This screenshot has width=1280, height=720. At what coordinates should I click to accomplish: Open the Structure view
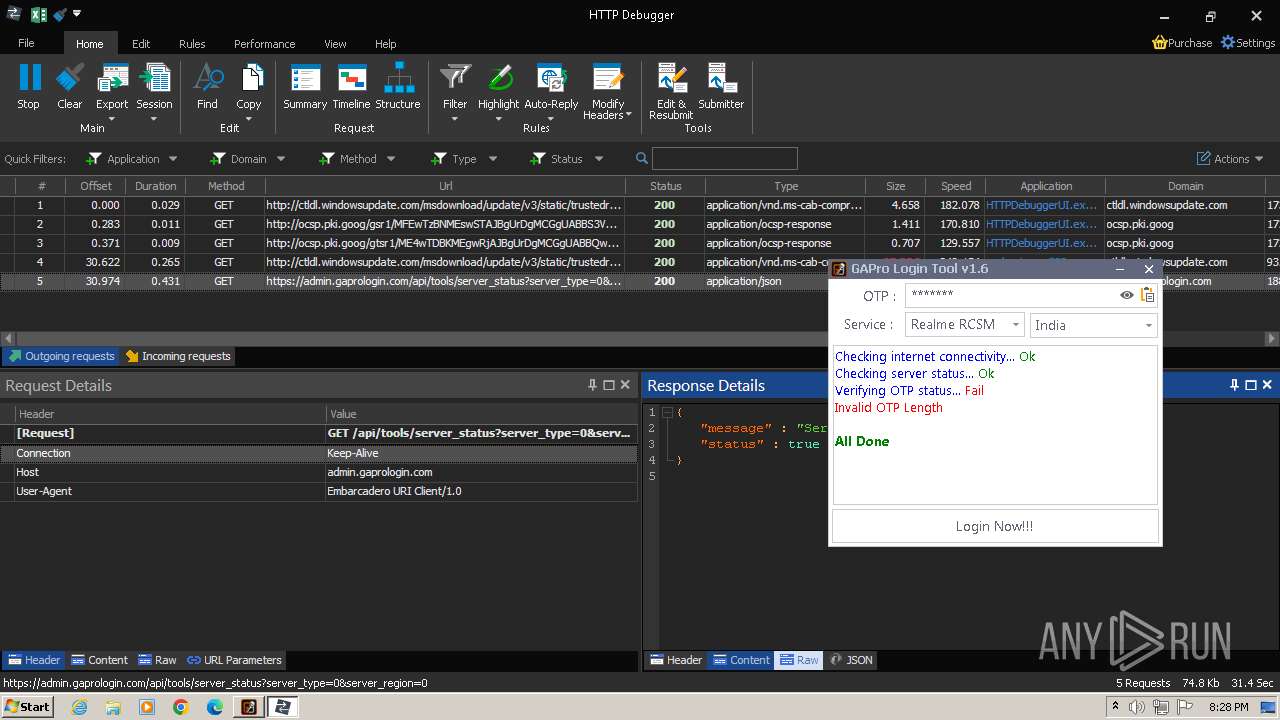pyautogui.click(x=398, y=86)
